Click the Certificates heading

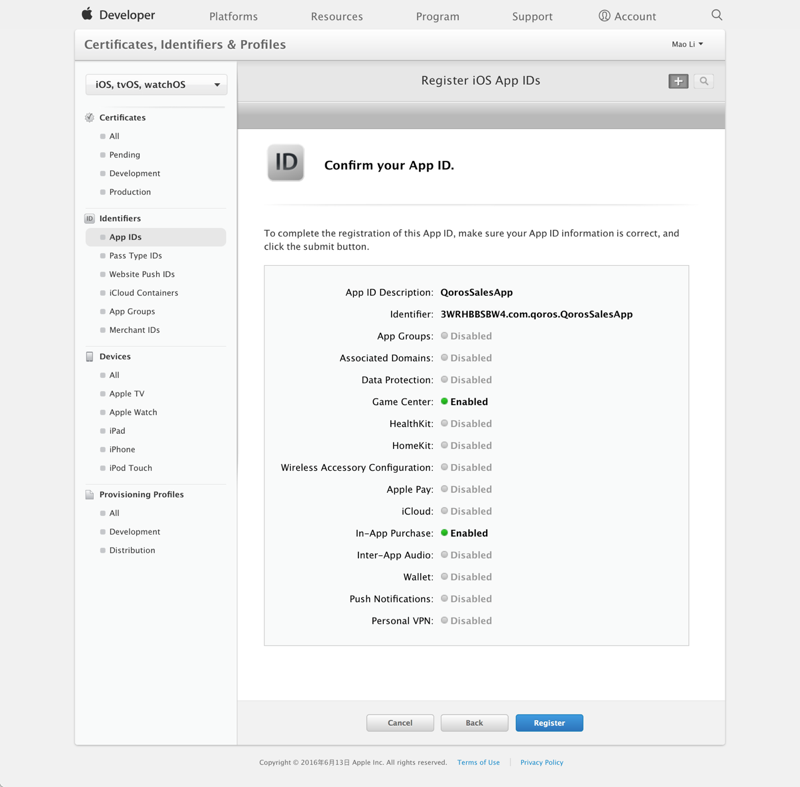coord(122,117)
